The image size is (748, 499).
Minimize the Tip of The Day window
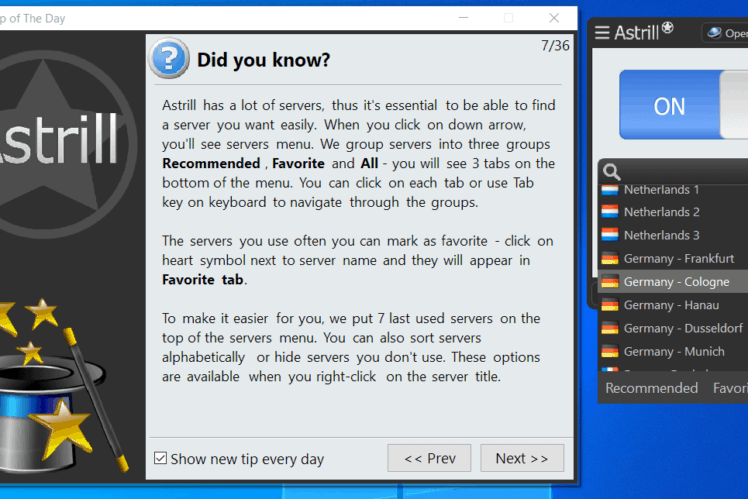tap(463, 18)
